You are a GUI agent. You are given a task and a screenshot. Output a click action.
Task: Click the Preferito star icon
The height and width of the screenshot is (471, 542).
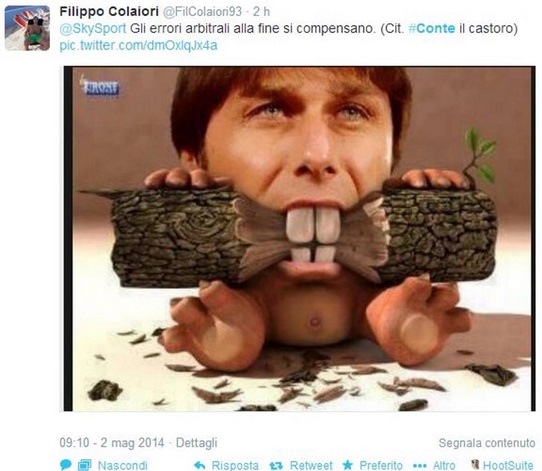348,465
